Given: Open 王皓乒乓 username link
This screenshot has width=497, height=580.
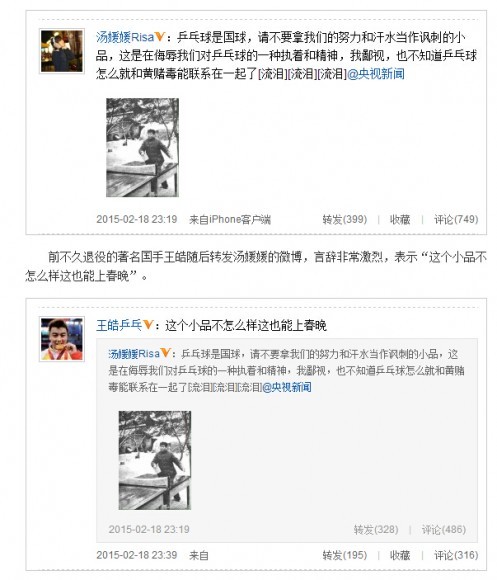Looking at the screenshot, I should [119, 325].
